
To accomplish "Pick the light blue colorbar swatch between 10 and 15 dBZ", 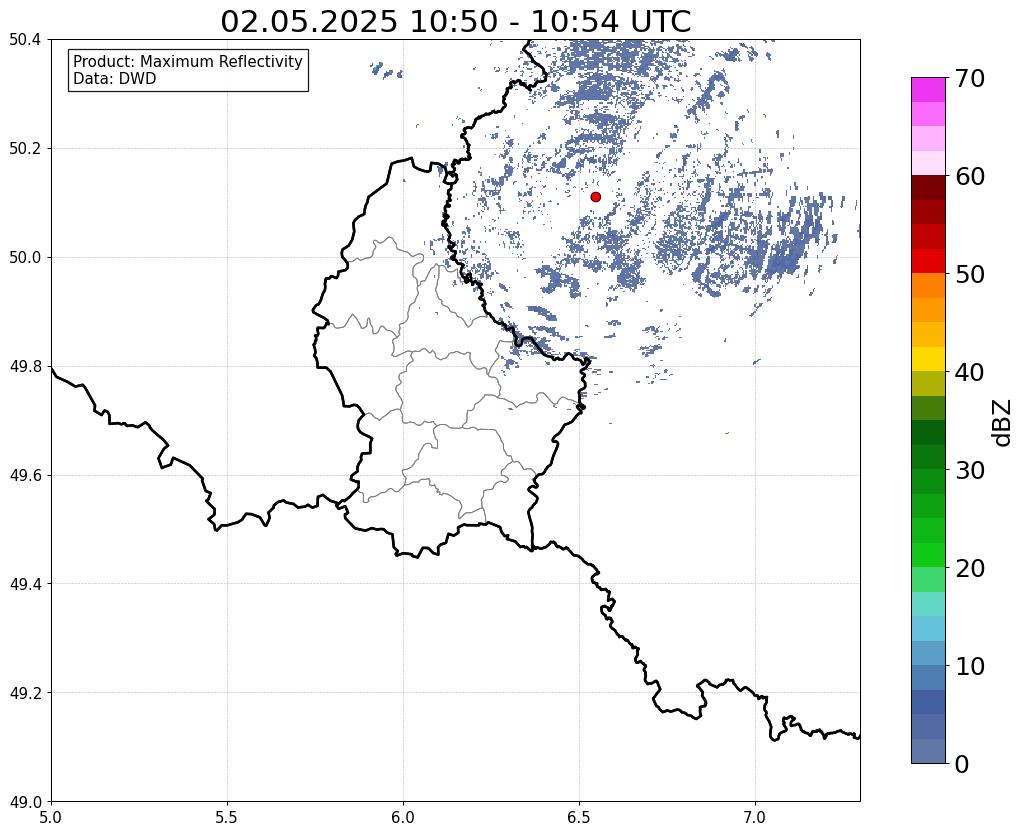I will (x=928, y=628).
